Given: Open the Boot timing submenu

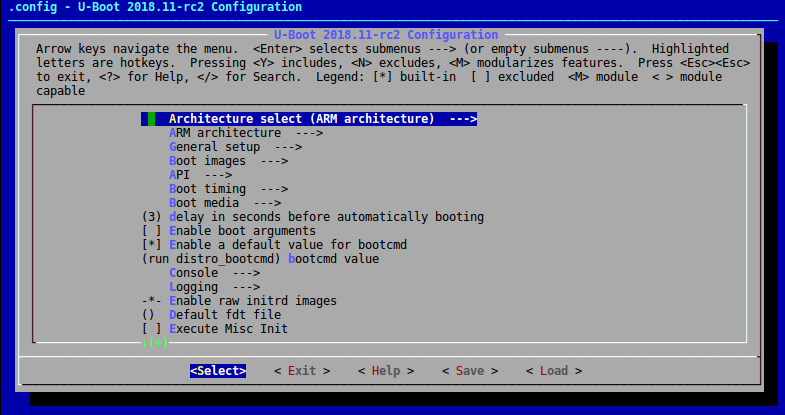Looking at the screenshot, I should coord(228,189).
